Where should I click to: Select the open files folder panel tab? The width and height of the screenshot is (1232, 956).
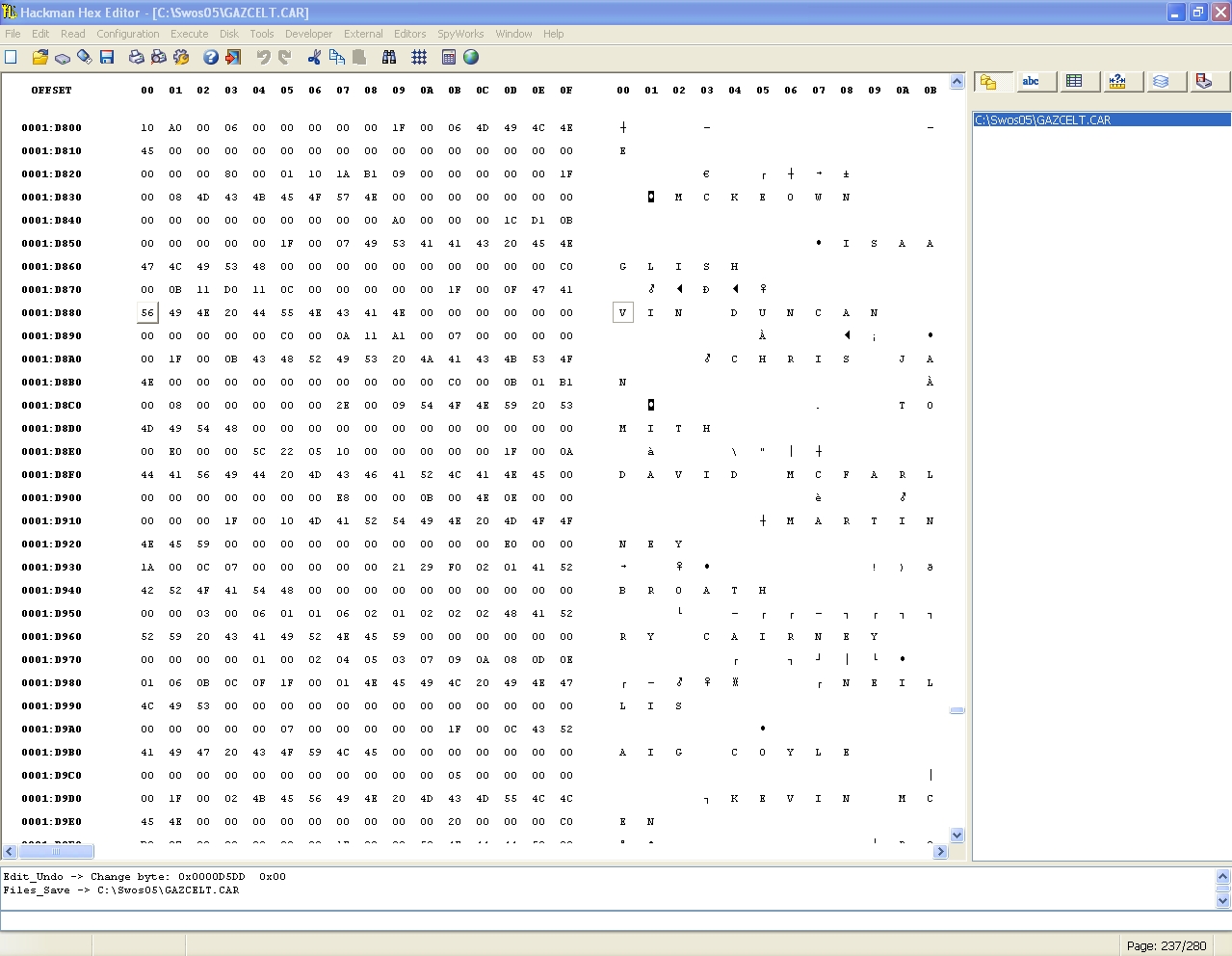pos(989,82)
